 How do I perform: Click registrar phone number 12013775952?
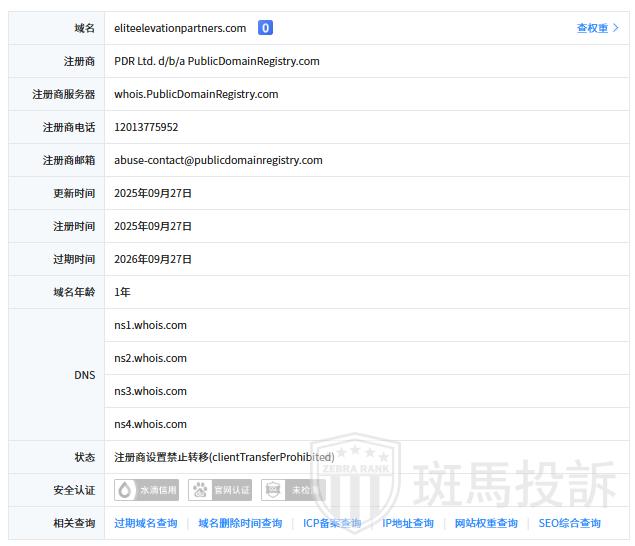click(146, 127)
